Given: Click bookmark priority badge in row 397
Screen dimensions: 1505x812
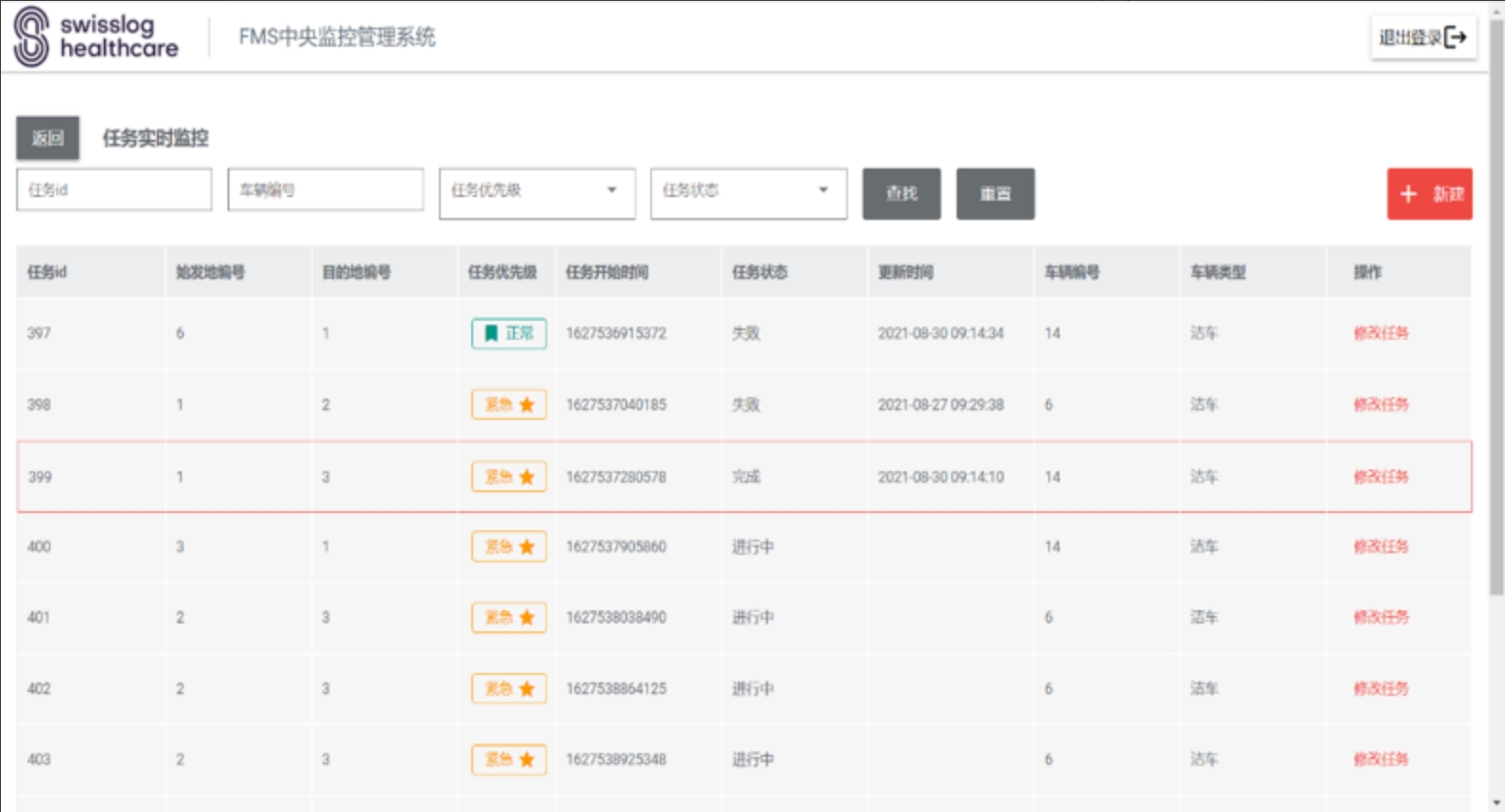Looking at the screenshot, I should tap(508, 333).
